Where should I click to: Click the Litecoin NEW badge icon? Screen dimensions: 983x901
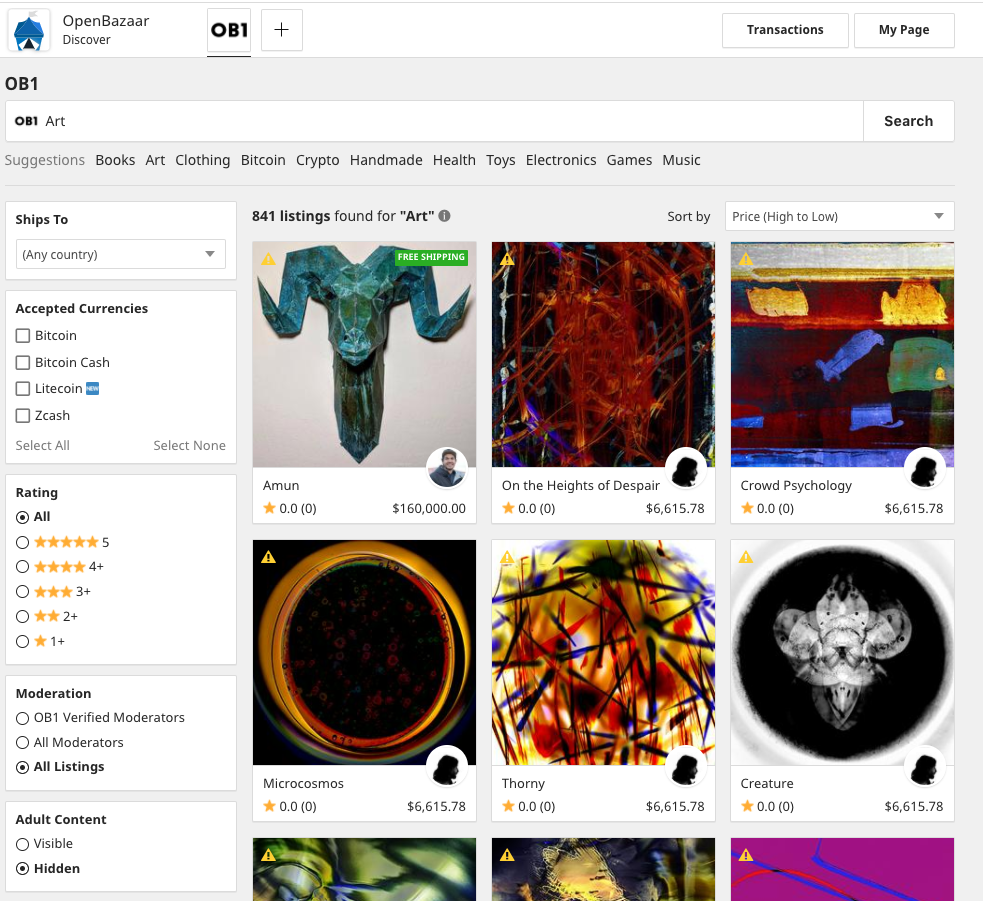coord(92,389)
